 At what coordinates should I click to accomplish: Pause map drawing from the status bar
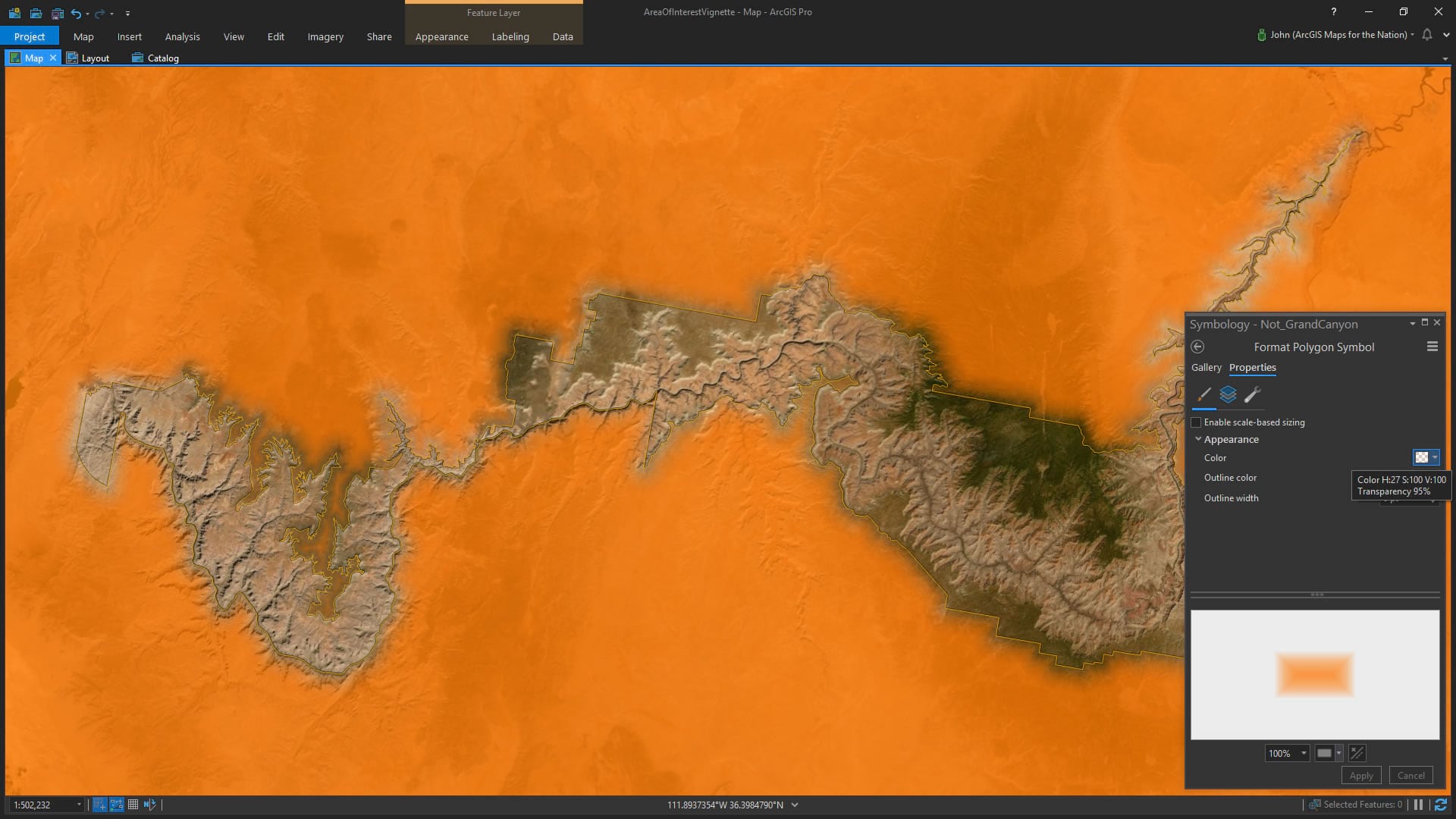[1418, 805]
